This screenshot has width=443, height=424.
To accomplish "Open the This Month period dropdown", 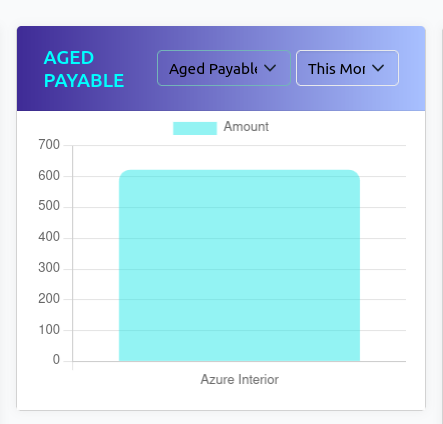I will coord(347,68).
